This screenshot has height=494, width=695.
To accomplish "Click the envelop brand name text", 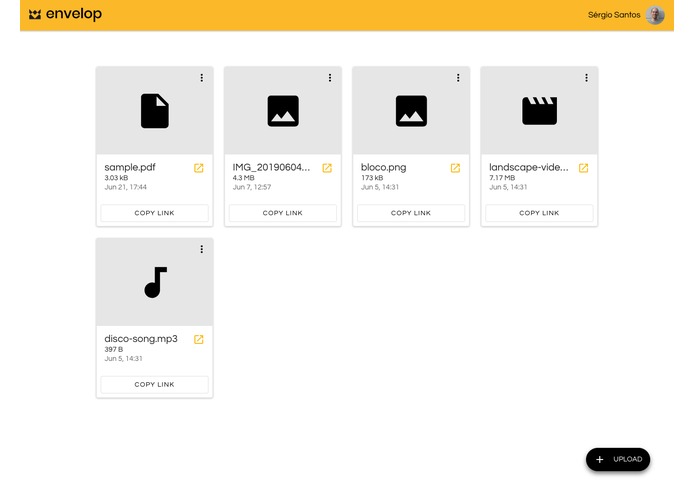I will coord(74,14).
